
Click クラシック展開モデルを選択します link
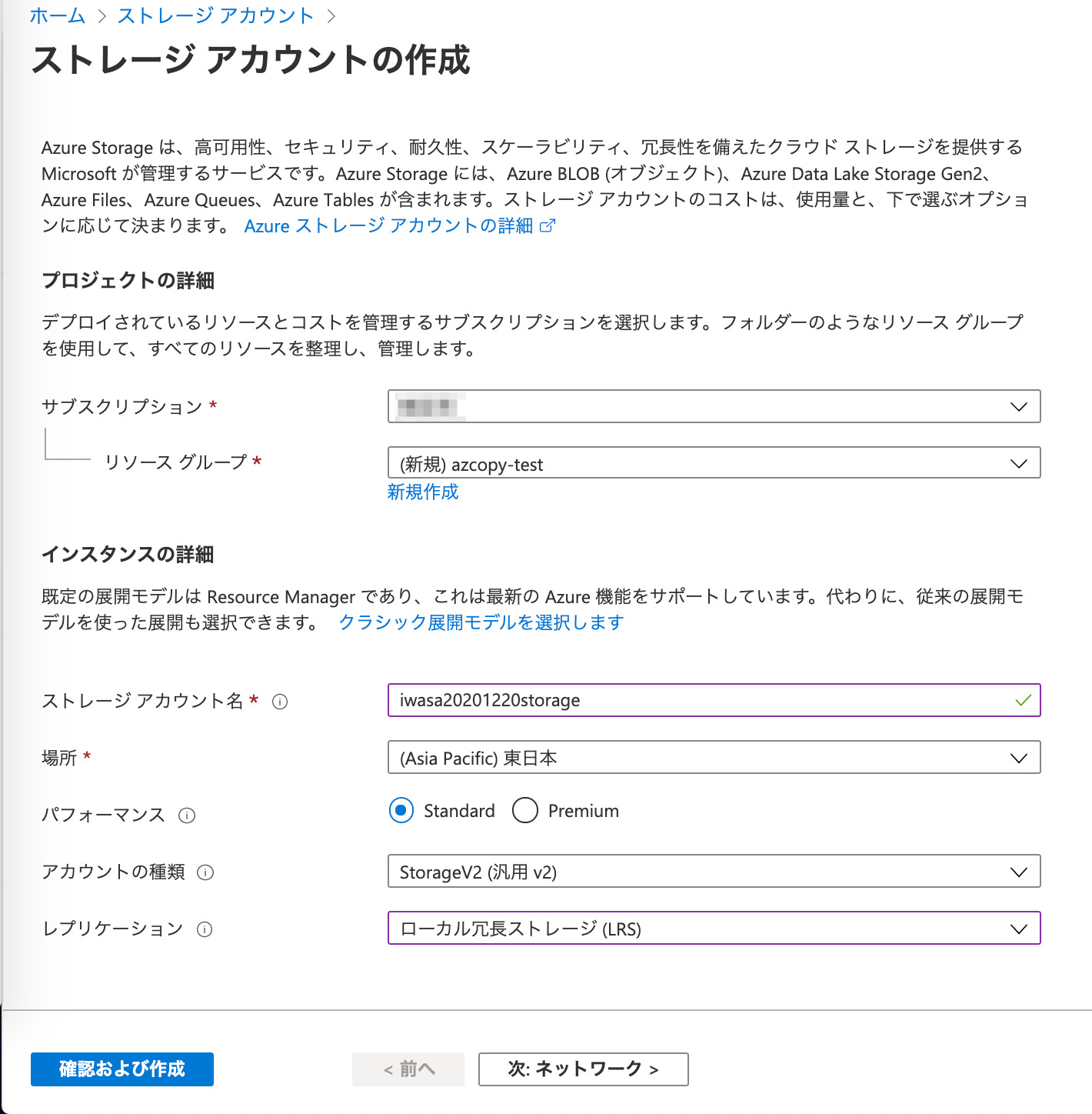[481, 622]
